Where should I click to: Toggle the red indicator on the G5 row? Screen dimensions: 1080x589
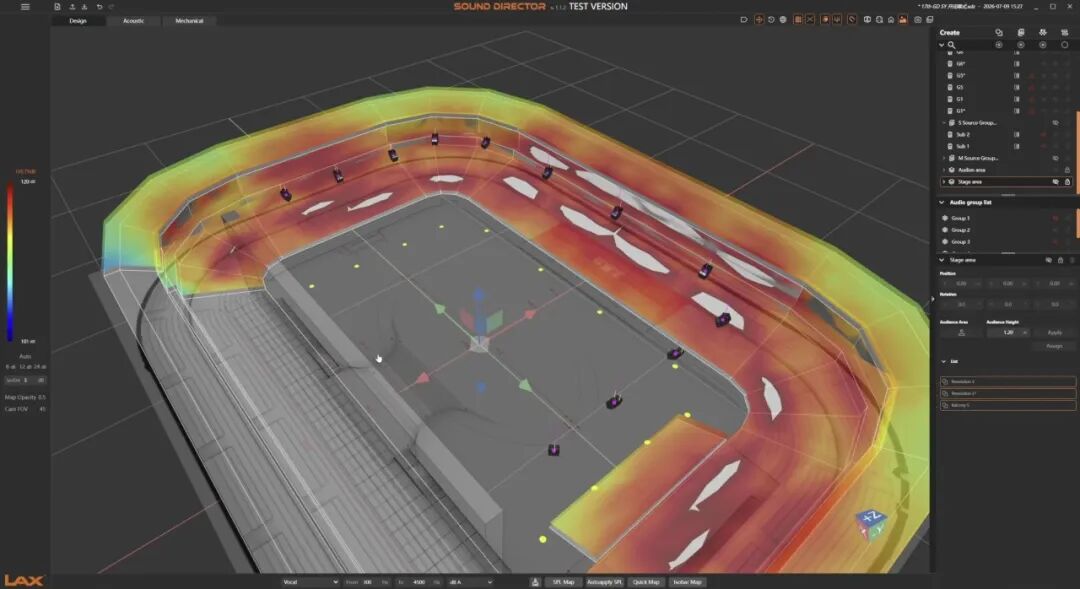point(1032,87)
